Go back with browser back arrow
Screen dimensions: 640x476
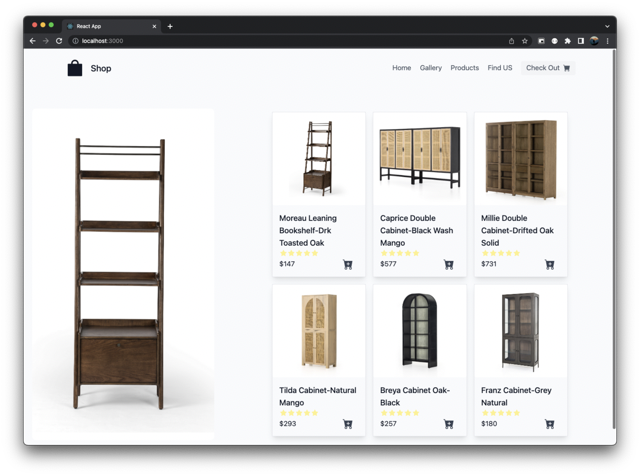point(33,41)
